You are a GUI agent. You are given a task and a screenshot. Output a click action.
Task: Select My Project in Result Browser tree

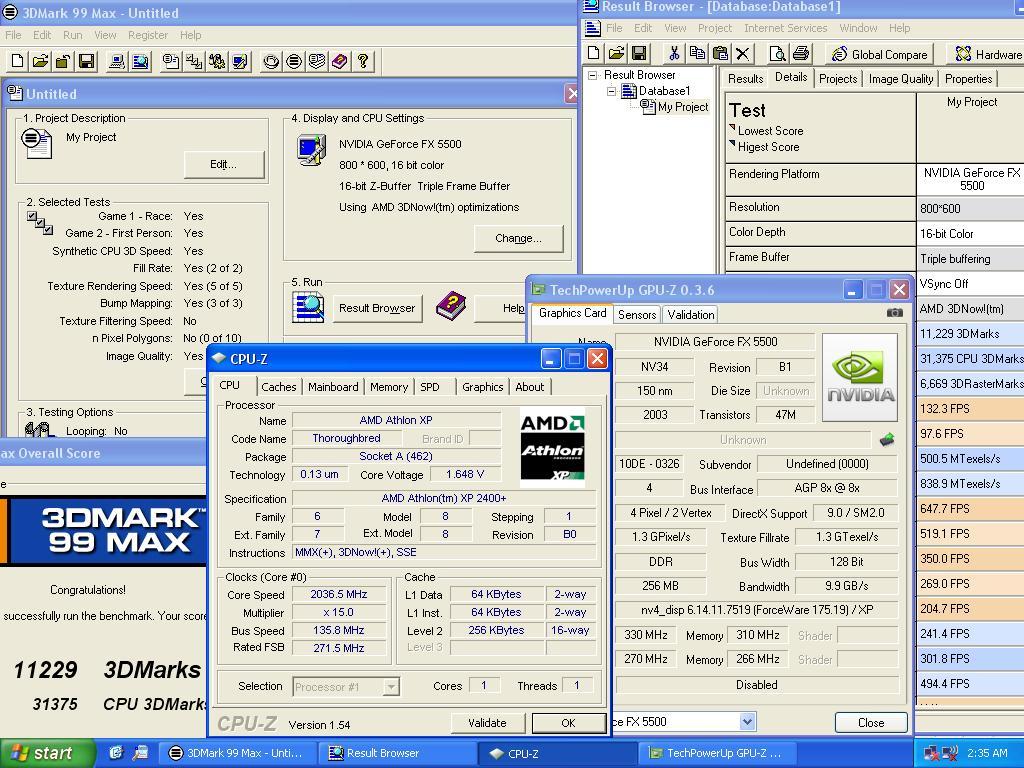(682, 106)
